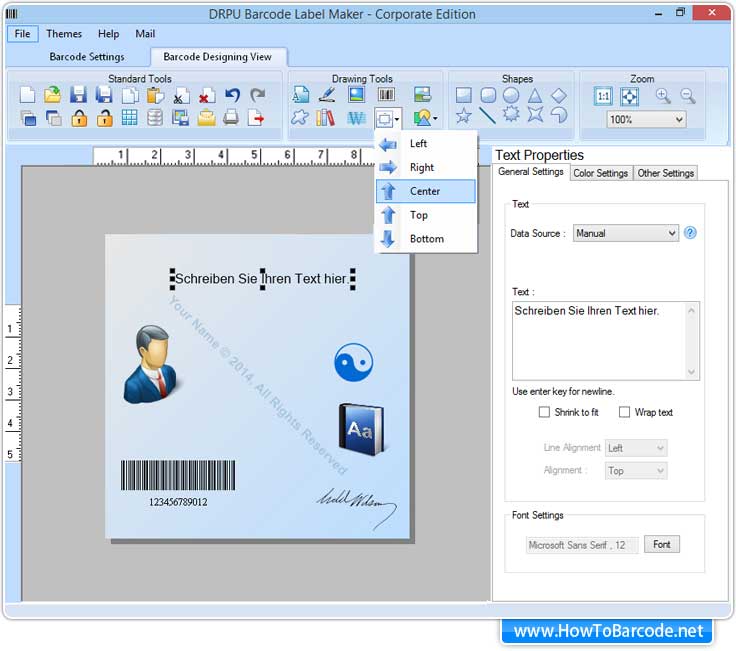This screenshot has height=651, width=736.
Task: Switch to the Other Settings tab
Action: pyautogui.click(x=665, y=173)
